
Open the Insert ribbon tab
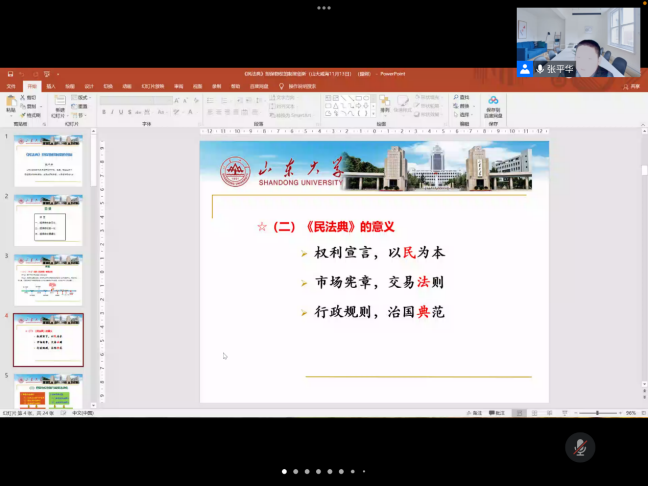(x=49, y=86)
